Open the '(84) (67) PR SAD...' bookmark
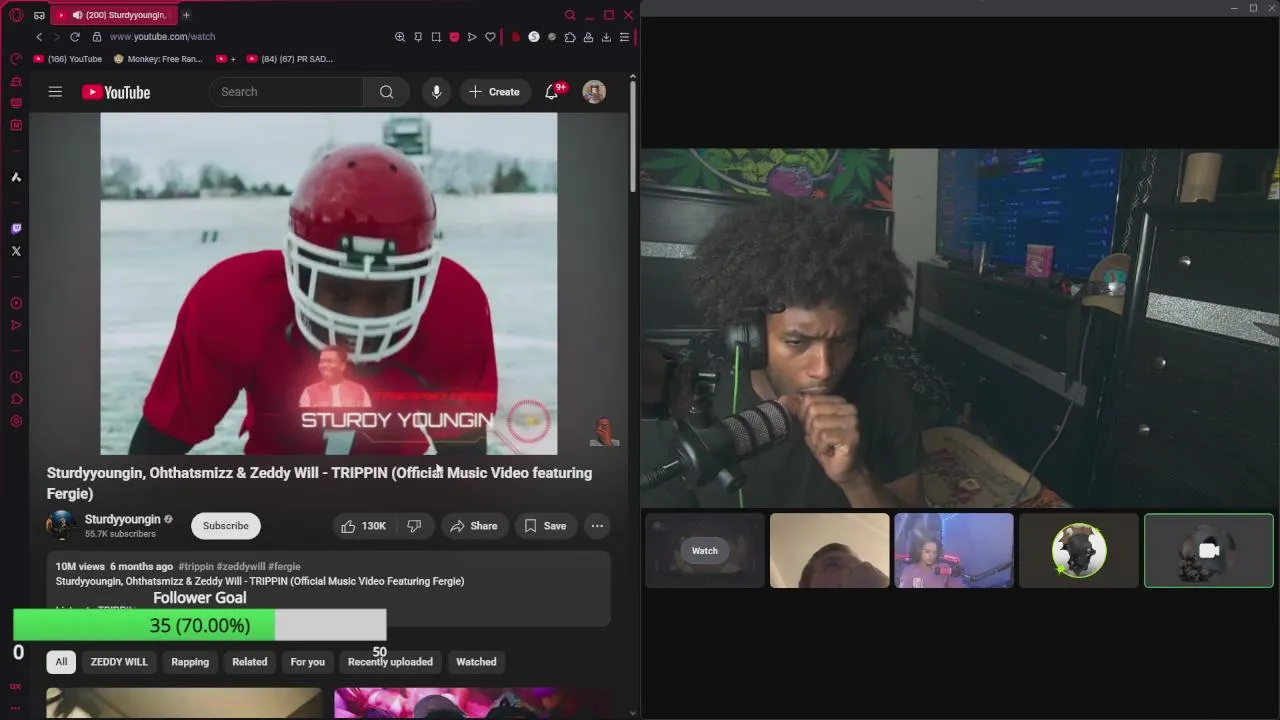This screenshot has width=1280, height=720. click(x=289, y=59)
